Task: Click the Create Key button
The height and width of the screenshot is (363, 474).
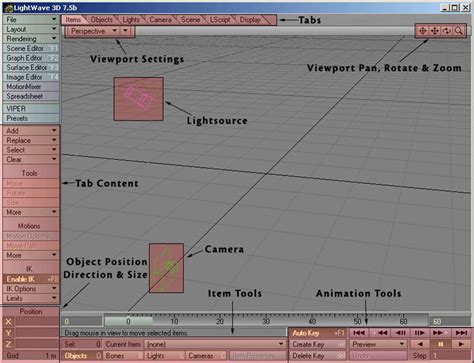Action: tap(318, 344)
